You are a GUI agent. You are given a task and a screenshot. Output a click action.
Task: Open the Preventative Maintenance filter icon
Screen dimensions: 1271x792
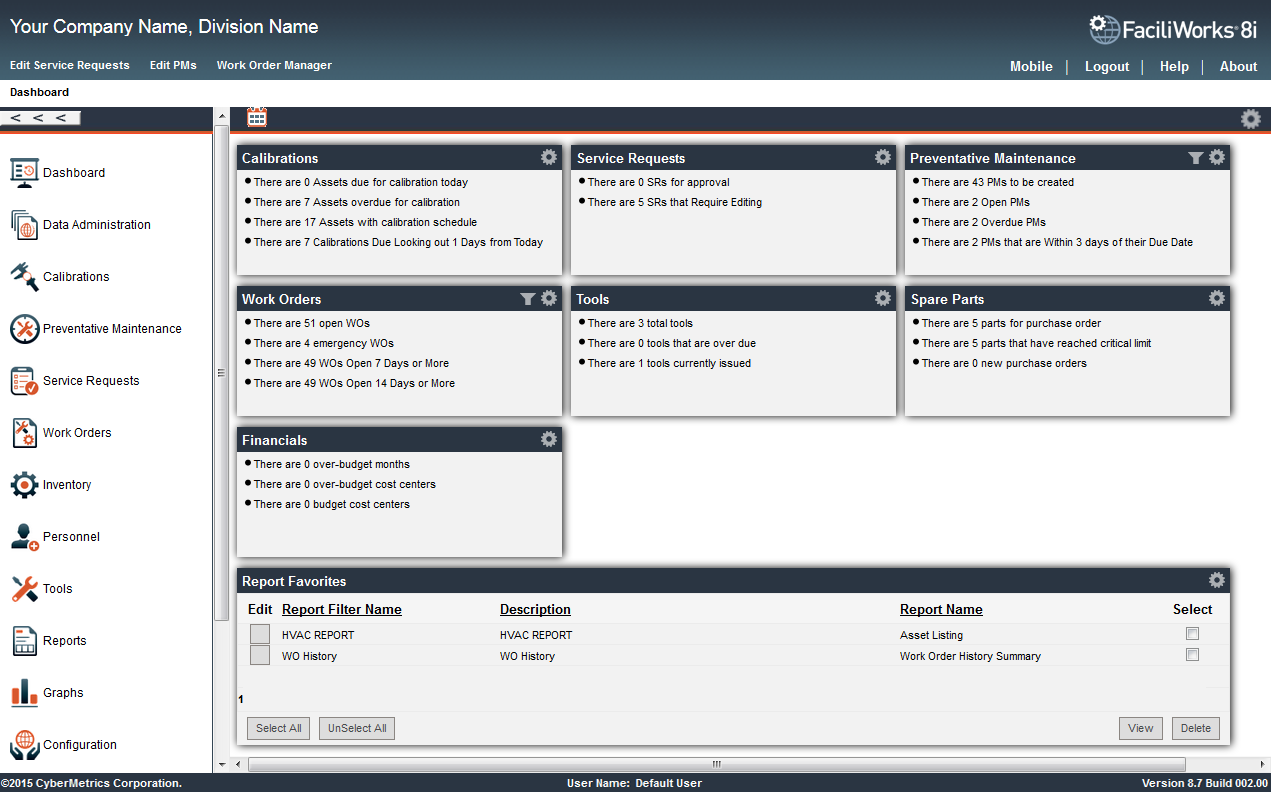pyautogui.click(x=1195, y=157)
